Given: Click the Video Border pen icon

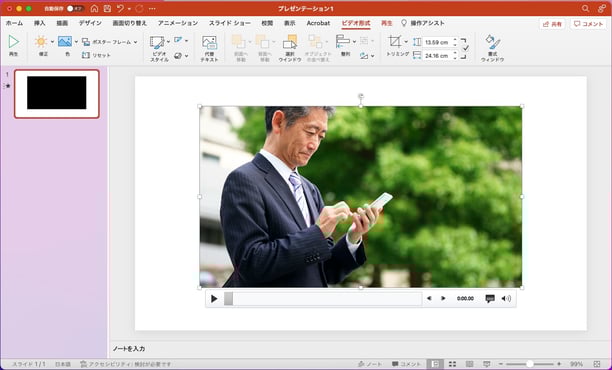Looking at the screenshot, I should (178, 40).
